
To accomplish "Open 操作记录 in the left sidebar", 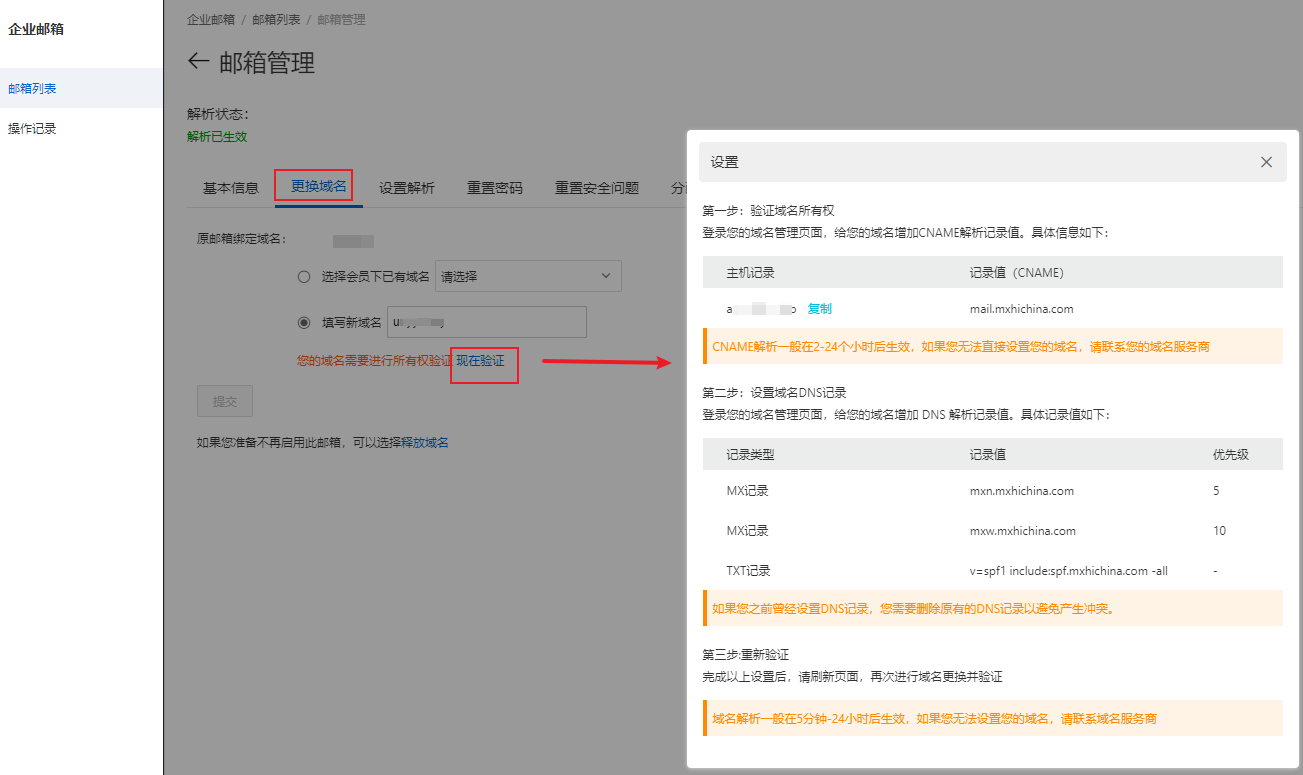I will (x=32, y=129).
